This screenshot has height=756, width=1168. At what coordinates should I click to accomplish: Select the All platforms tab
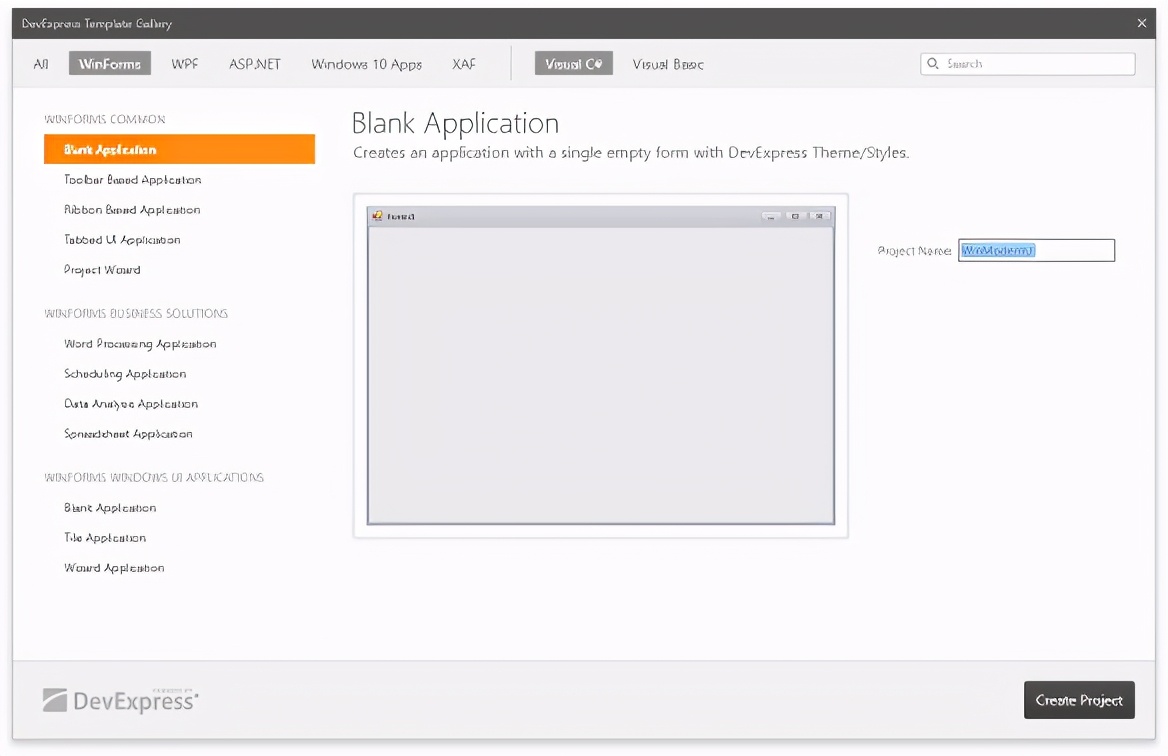pyautogui.click(x=41, y=64)
